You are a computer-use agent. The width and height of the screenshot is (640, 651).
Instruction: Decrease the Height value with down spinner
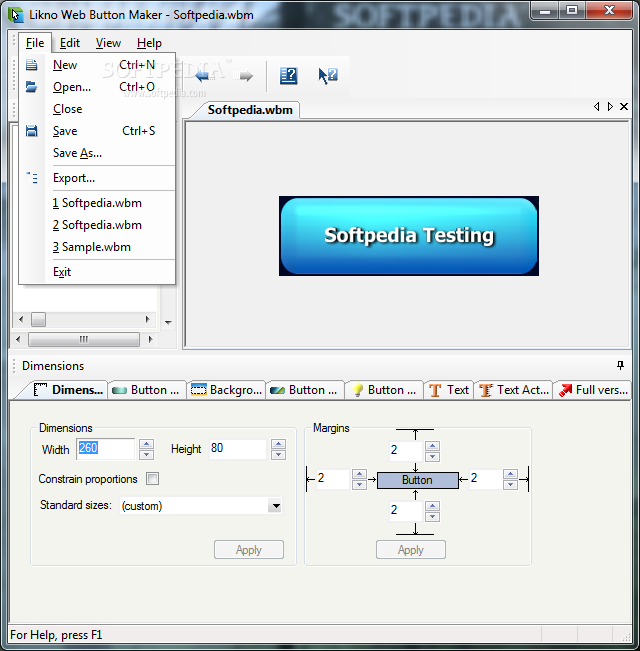(278, 454)
